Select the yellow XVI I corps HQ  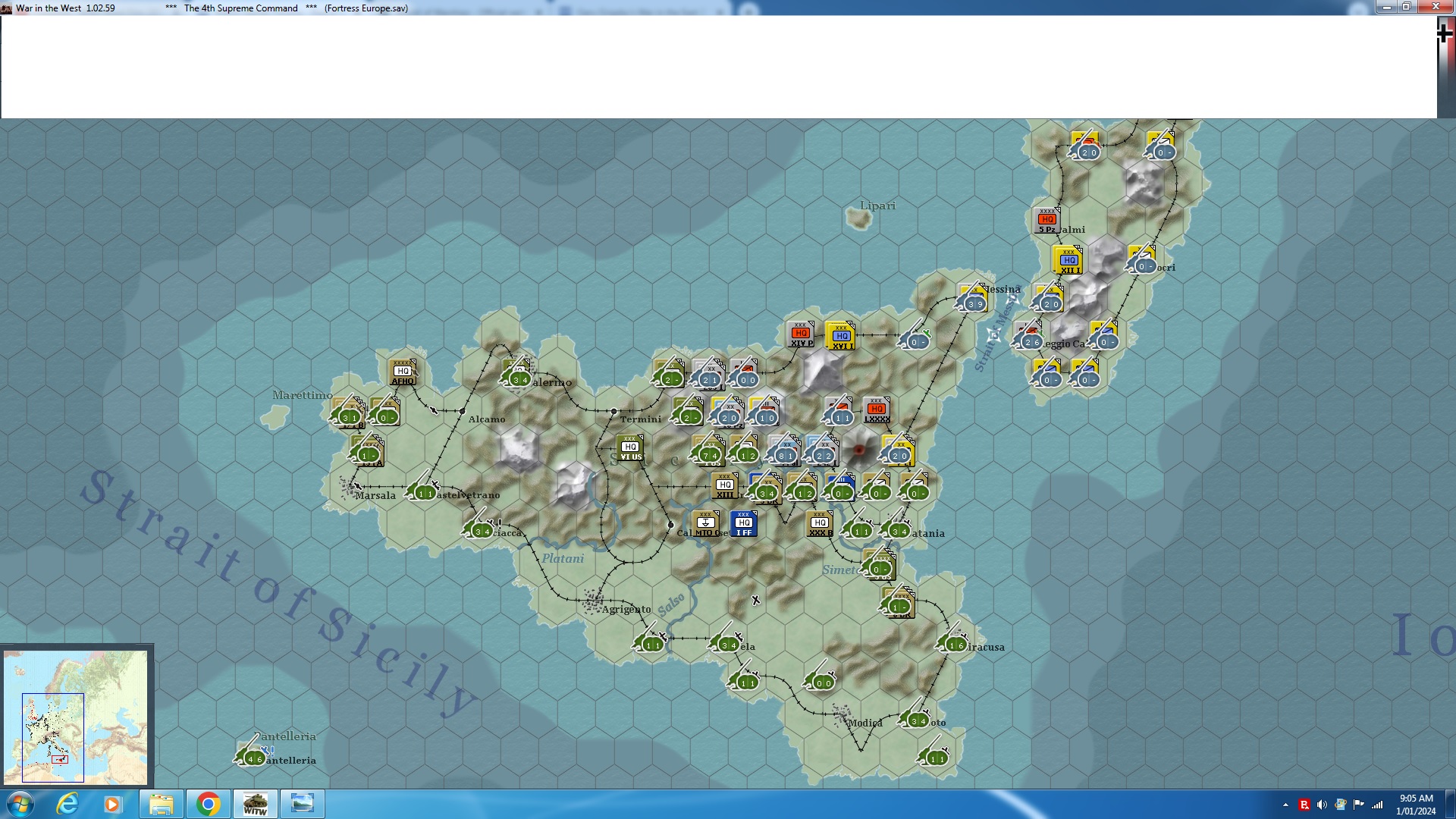click(841, 336)
